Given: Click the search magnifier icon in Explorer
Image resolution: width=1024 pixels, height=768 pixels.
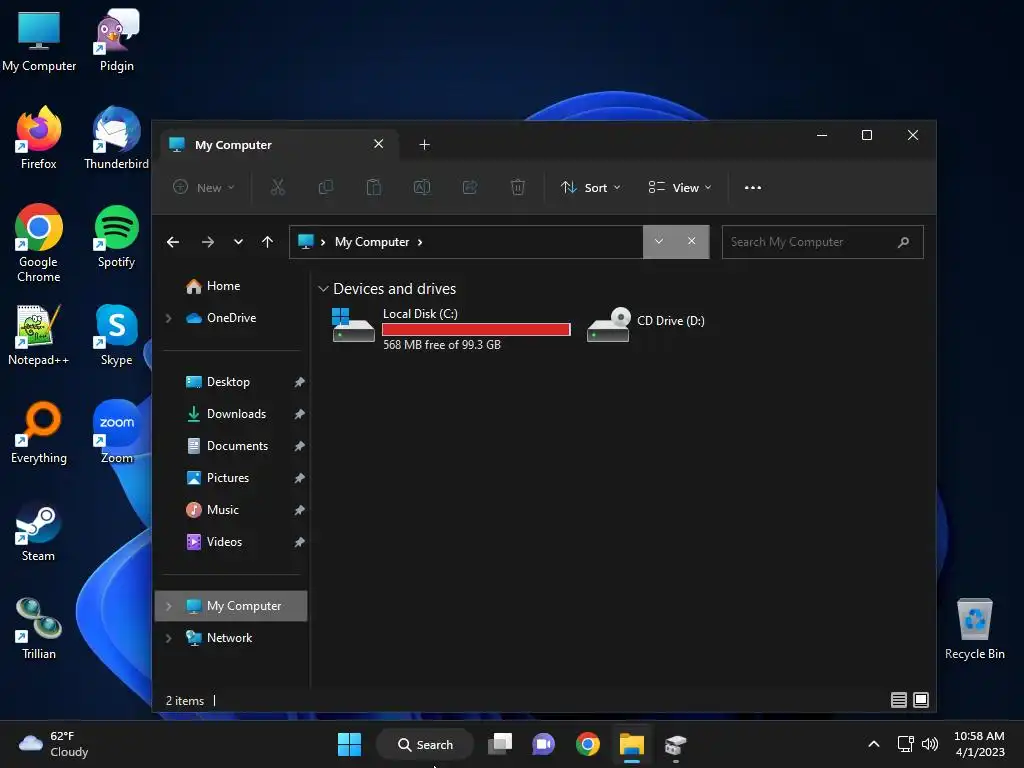Looking at the screenshot, I should pos(903,242).
